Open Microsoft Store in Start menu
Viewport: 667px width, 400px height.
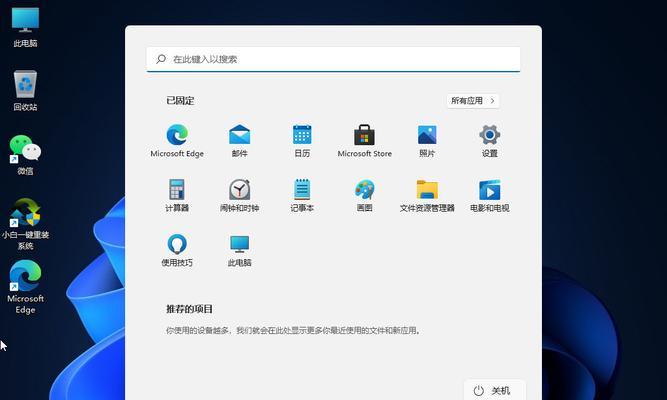pyautogui.click(x=365, y=141)
